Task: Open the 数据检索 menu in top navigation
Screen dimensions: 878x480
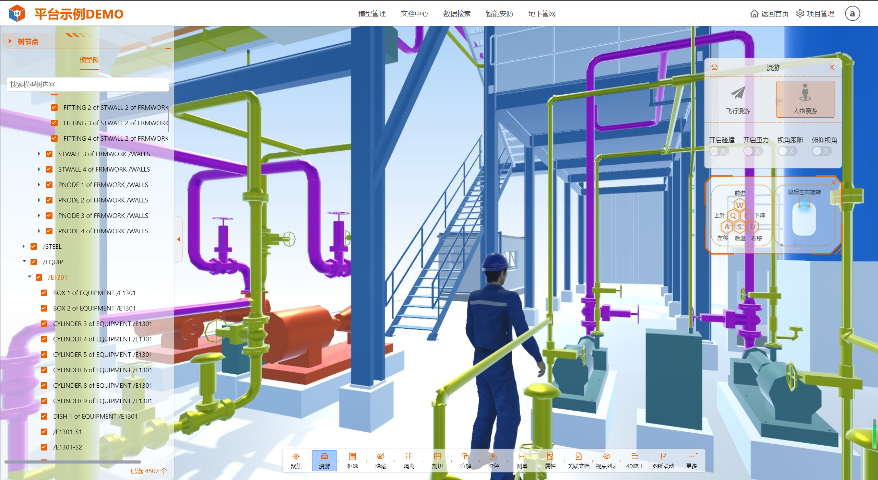Action: pyautogui.click(x=457, y=14)
